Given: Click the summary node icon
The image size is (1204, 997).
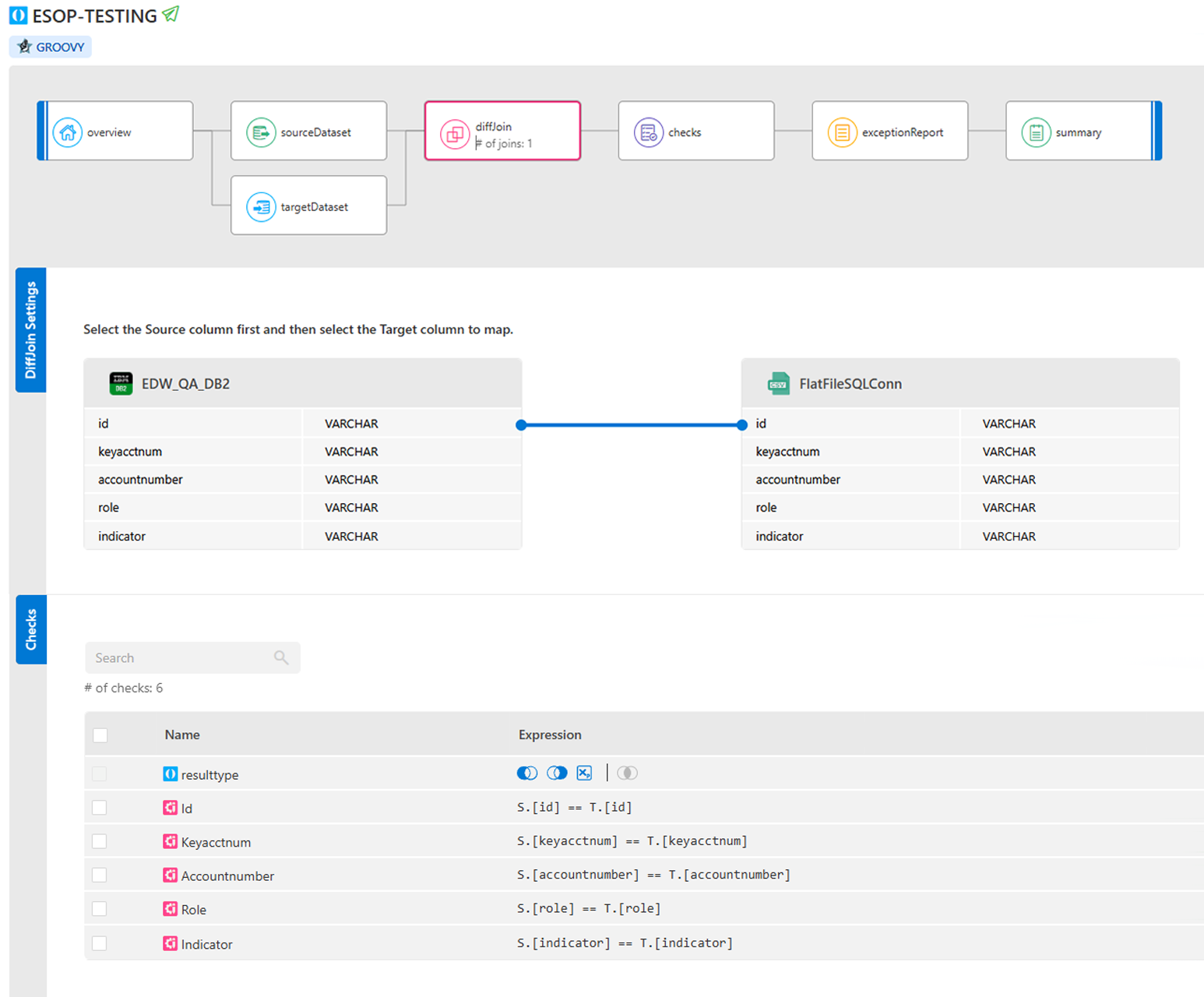Looking at the screenshot, I should (x=1036, y=132).
